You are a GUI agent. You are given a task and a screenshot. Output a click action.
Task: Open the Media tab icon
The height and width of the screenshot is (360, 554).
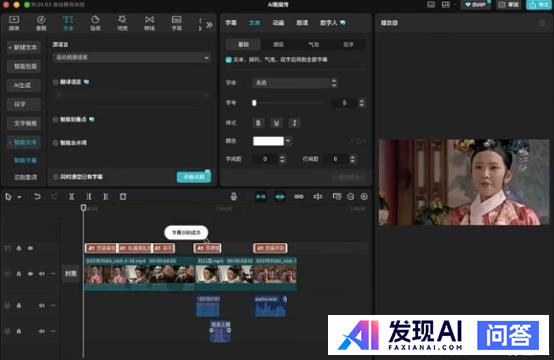pos(14,23)
